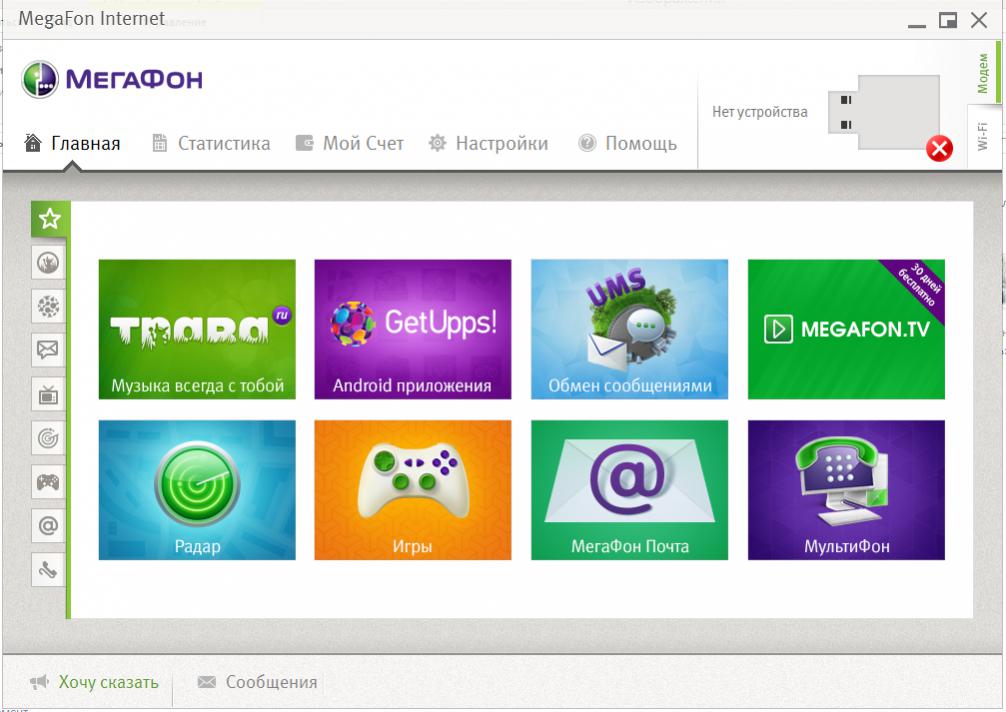Close the MegaFon Internet window
Viewport: 1006px width, 712px height.
pyautogui.click(x=979, y=21)
